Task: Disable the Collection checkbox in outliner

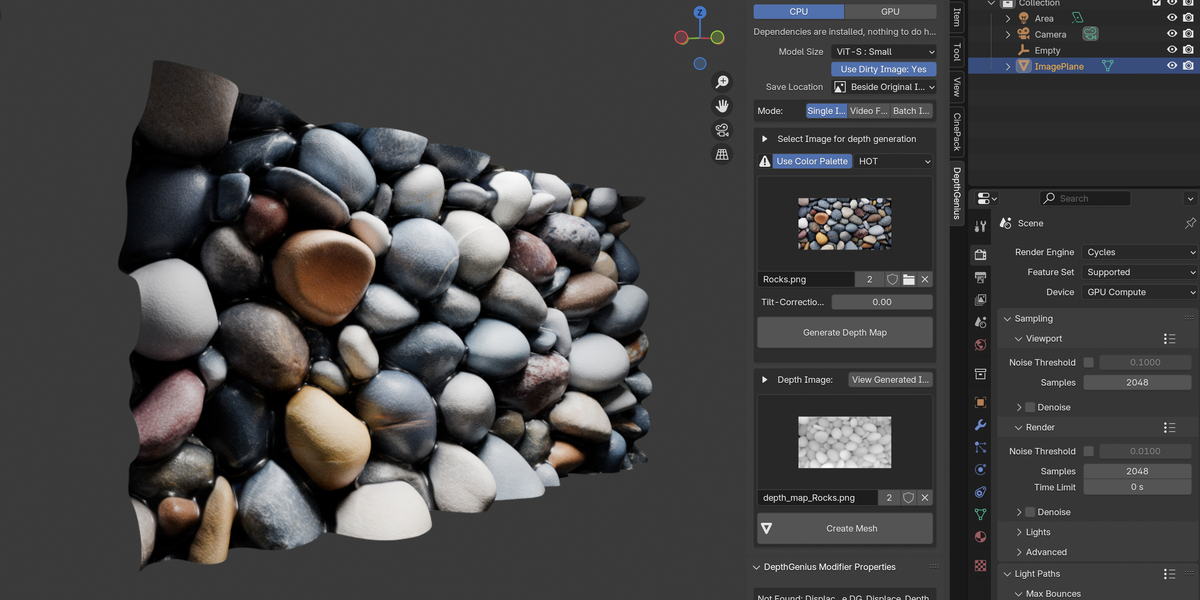Action: click(x=1156, y=3)
